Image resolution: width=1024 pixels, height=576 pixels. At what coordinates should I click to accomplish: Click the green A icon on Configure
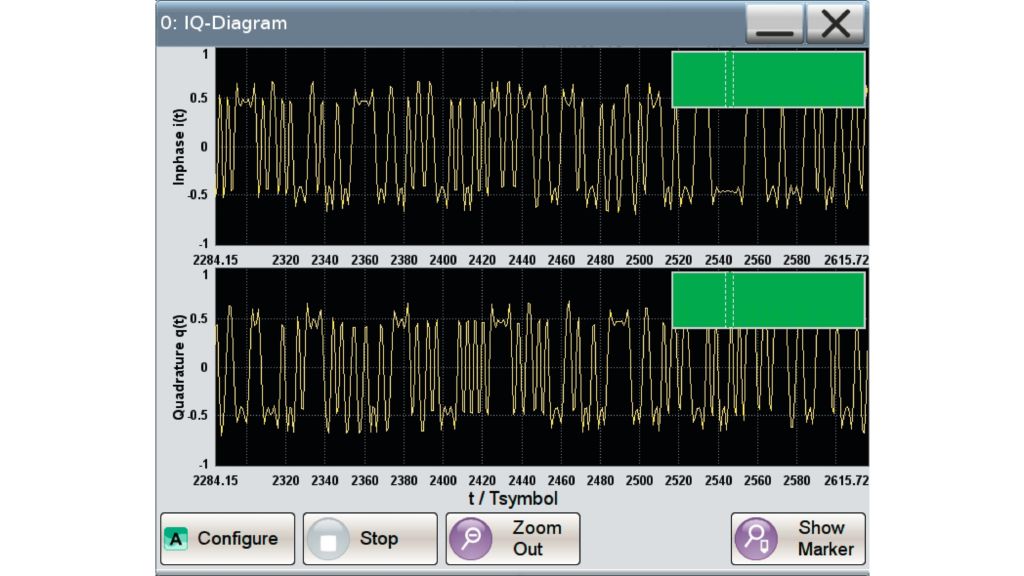click(177, 539)
